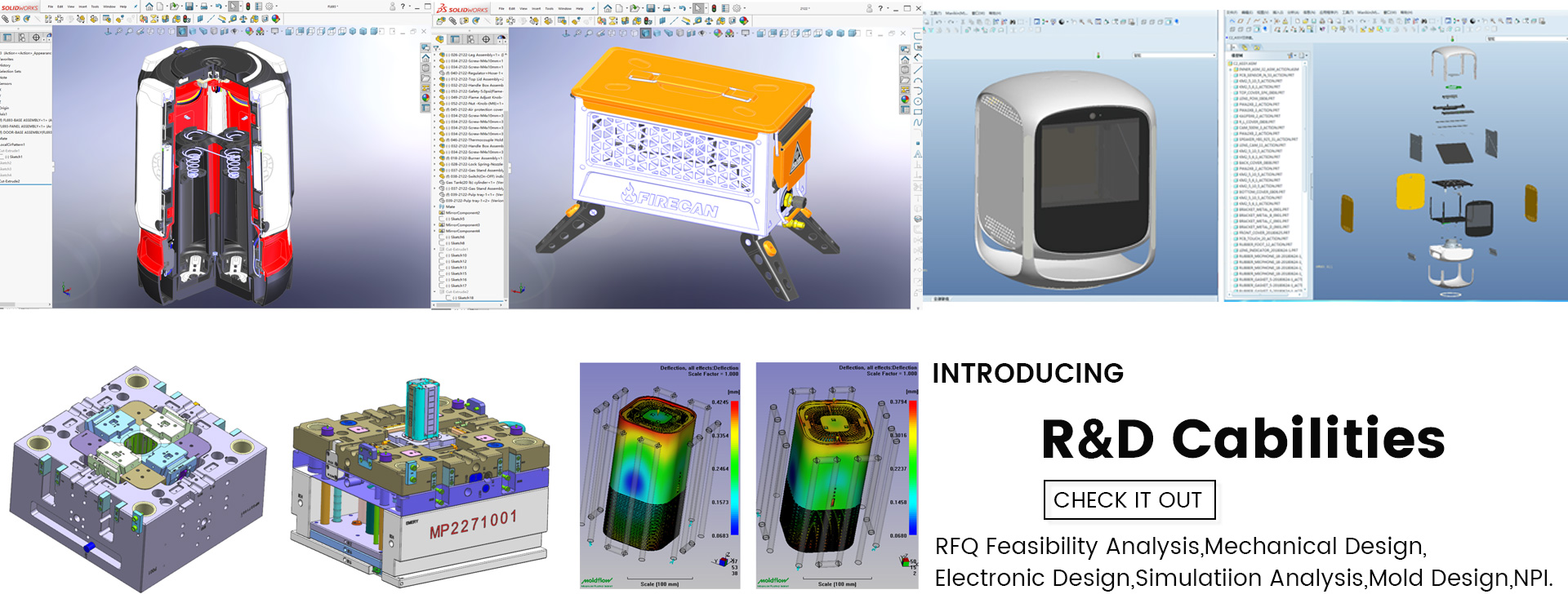Image resolution: width=1568 pixels, height=612 pixels.
Task: Expand 026-2122-Leg Assembly tree node
Action: click(x=435, y=55)
